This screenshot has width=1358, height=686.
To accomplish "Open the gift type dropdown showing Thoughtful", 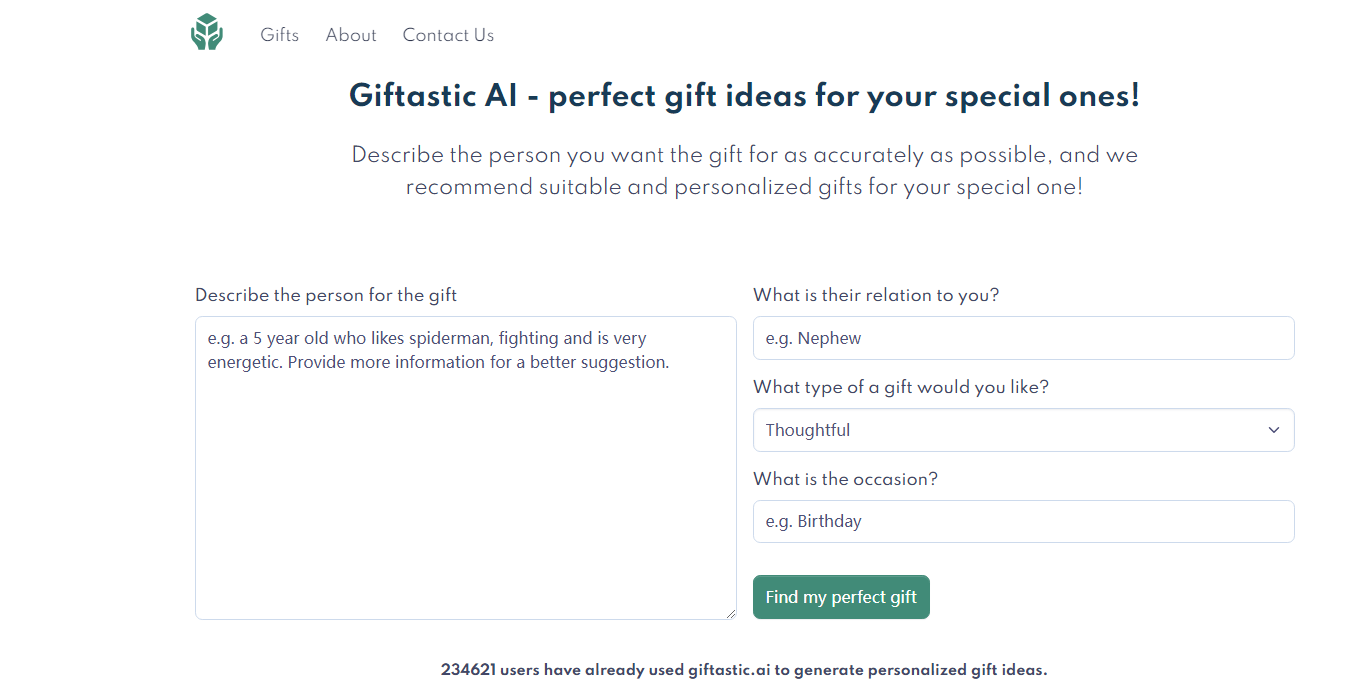I will 1023,430.
